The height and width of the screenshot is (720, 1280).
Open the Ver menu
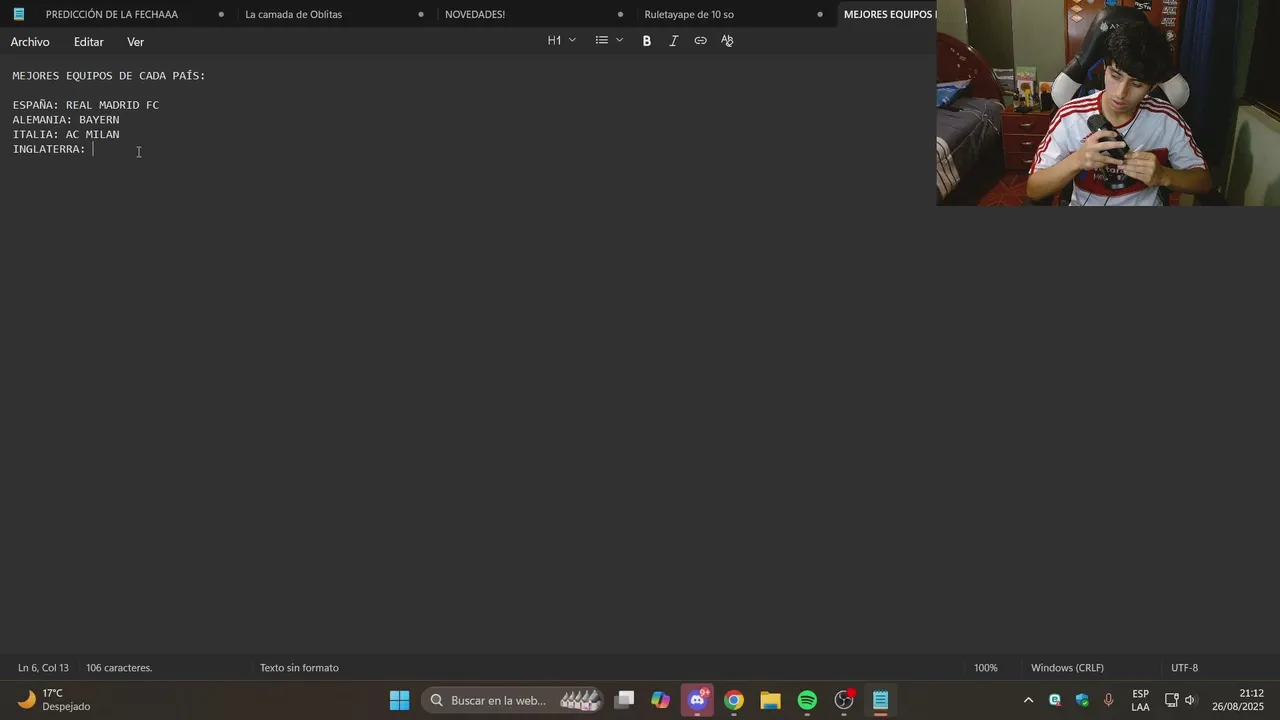click(135, 42)
